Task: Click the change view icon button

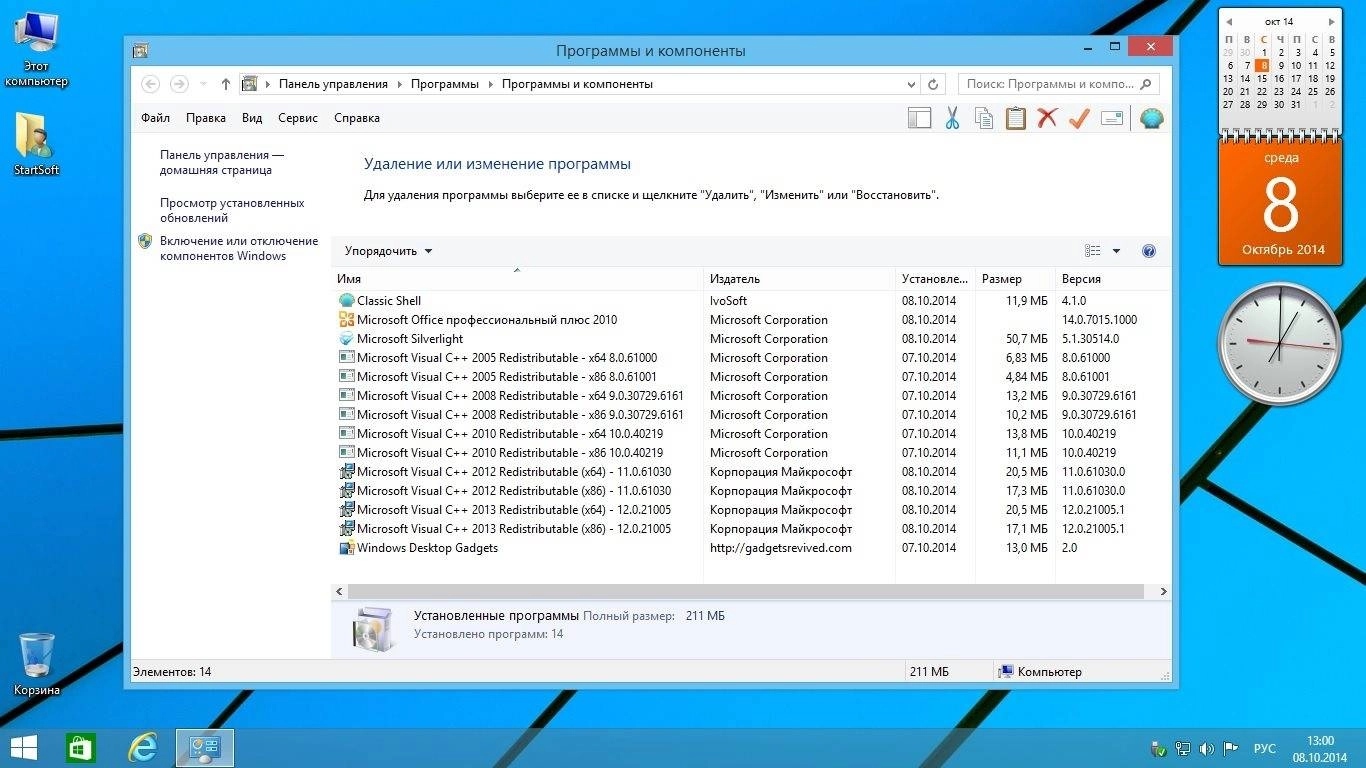Action: pyautogui.click(x=1093, y=251)
